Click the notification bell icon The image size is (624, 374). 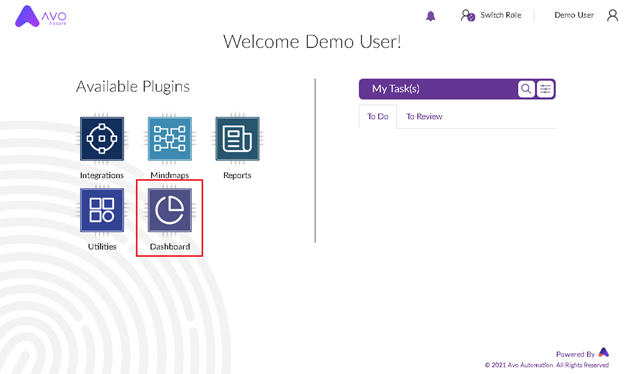coord(431,16)
